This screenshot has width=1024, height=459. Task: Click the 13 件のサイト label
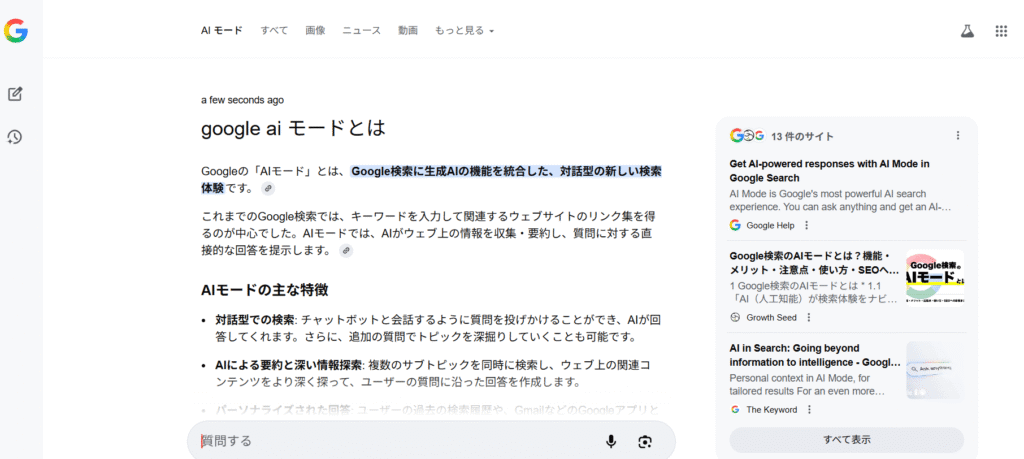pyautogui.click(x=803, y=136)
